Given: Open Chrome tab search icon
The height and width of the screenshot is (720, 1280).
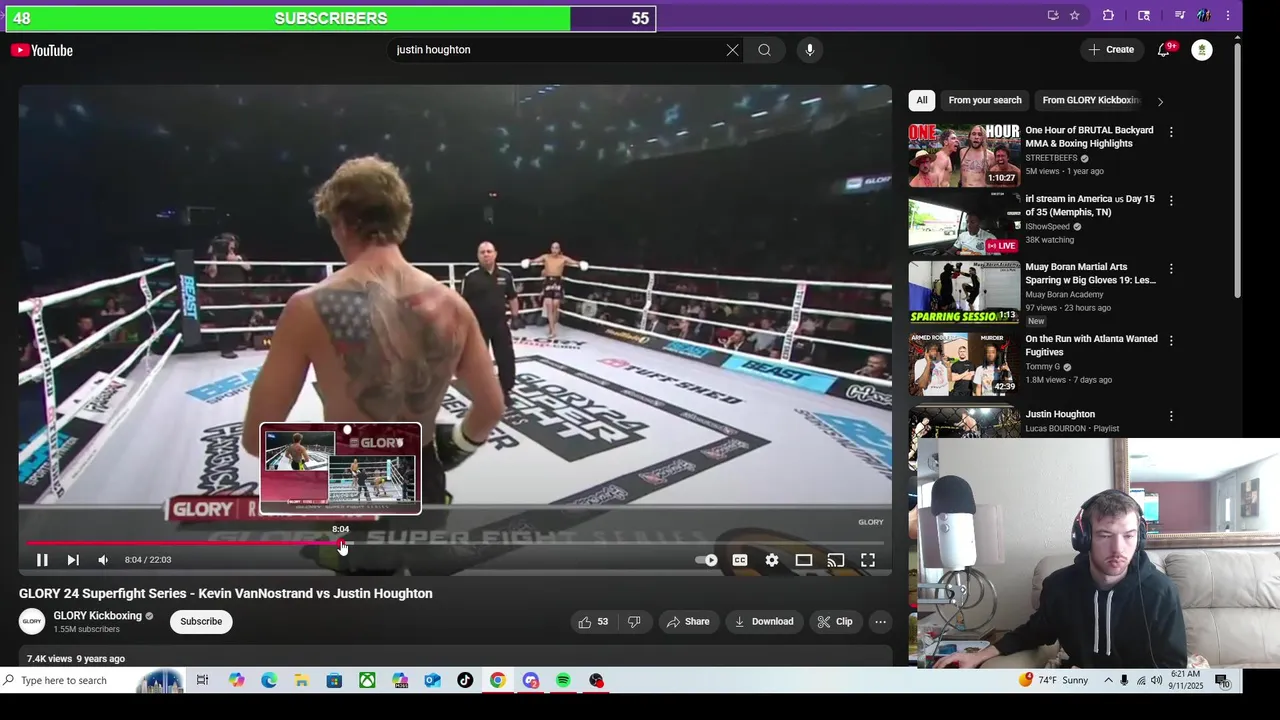Looking at the screenshot, I should (x=1144, y=15).
